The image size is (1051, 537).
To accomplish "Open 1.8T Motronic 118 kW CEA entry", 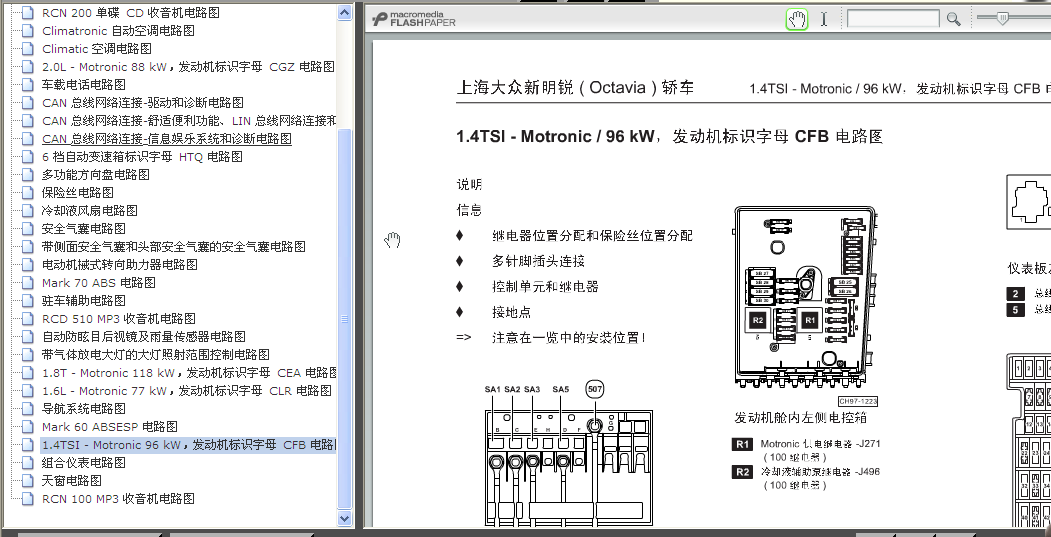I will click(189, 373).
